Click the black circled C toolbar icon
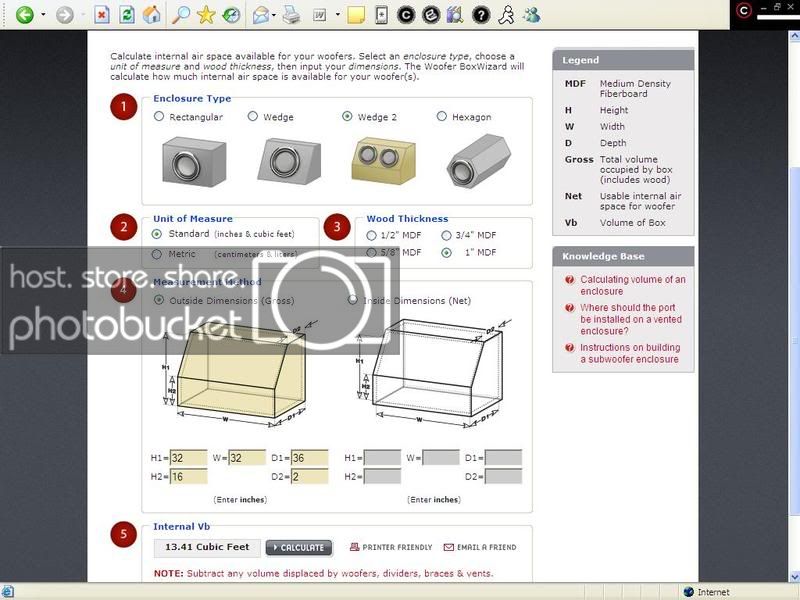The width and height of the screenshot is (800, 600). [x=406, y=15]
